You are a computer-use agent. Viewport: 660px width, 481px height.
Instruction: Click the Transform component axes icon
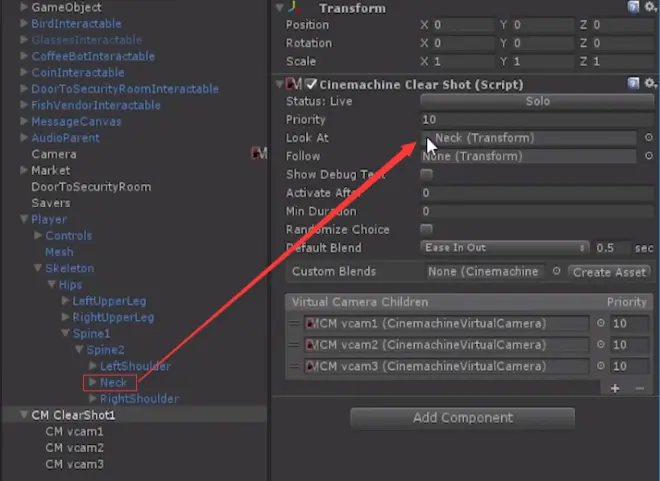click(294, 7)
